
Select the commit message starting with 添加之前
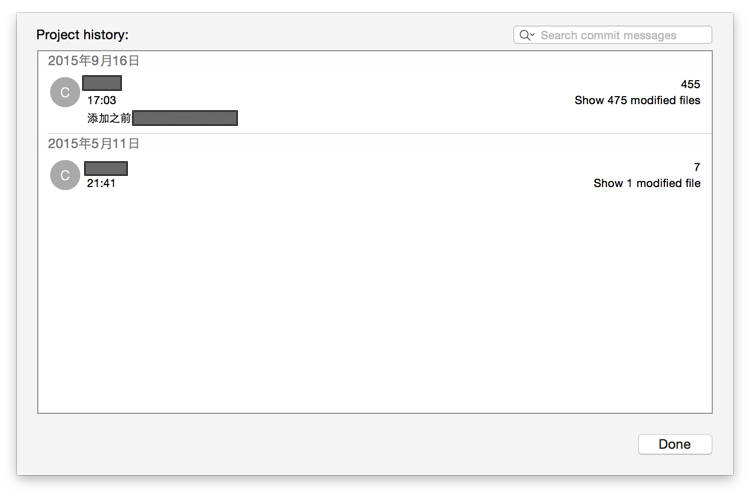coord(109,118)
